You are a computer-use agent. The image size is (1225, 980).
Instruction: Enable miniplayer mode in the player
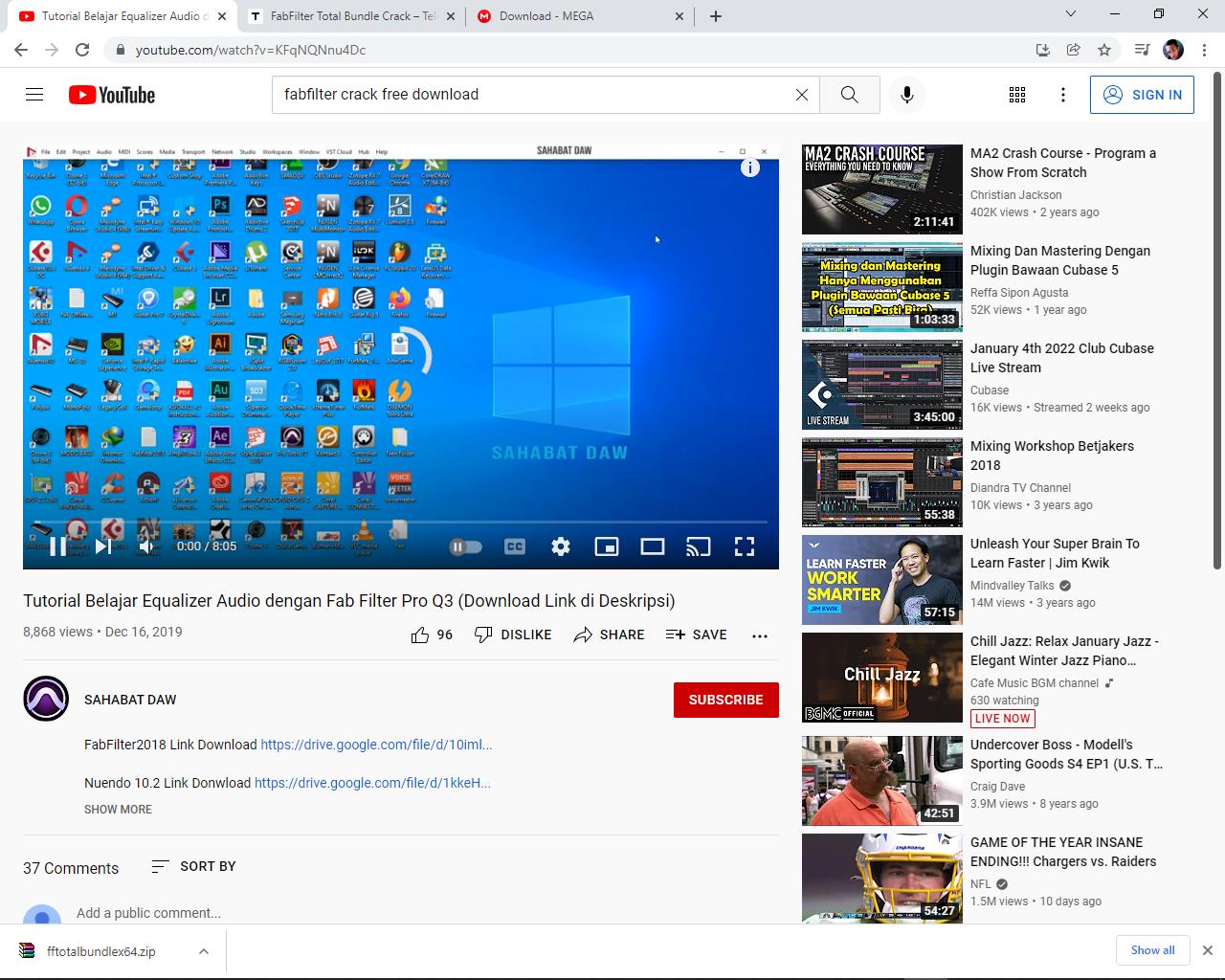click(x=607, y=546)
